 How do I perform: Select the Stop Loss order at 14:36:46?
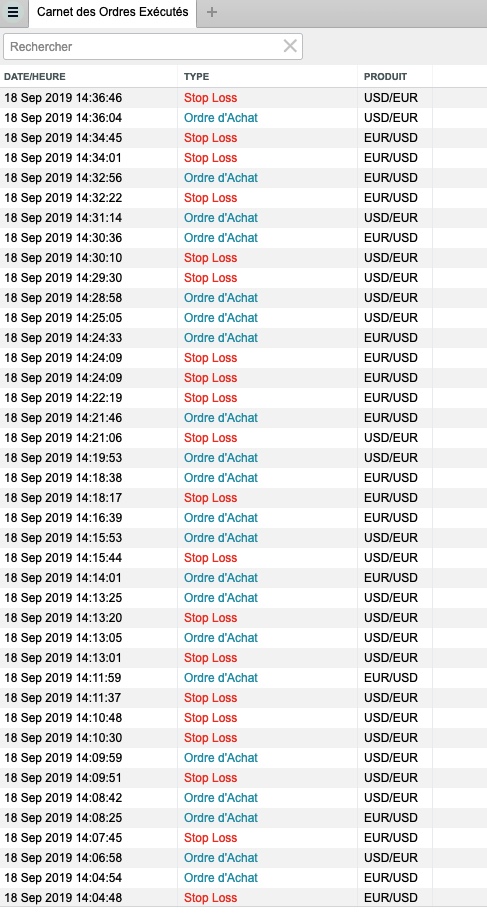(x=210, y=98)
